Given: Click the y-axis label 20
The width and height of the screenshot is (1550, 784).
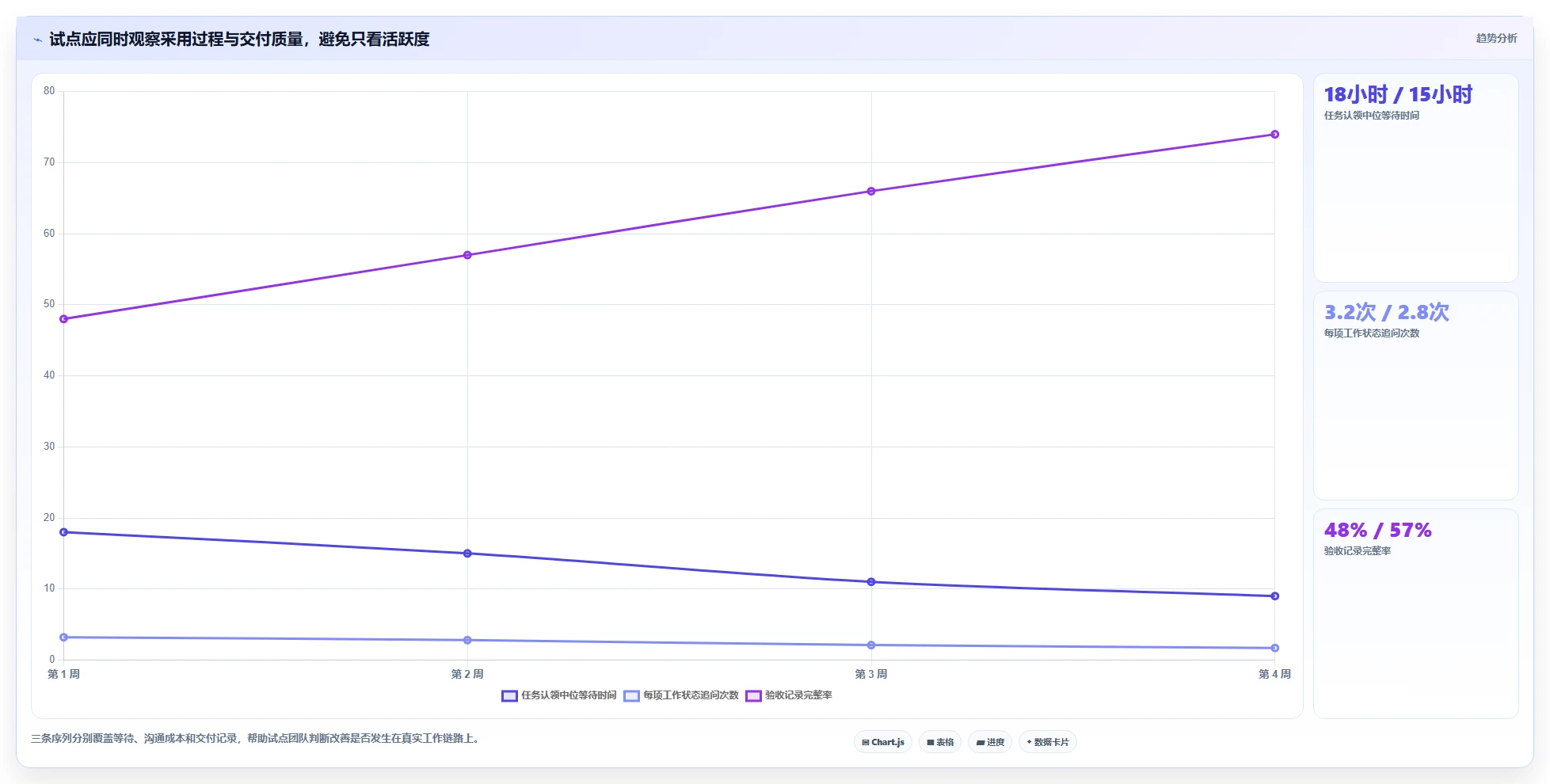Looking at the screenshot, I should coord(49,518).
